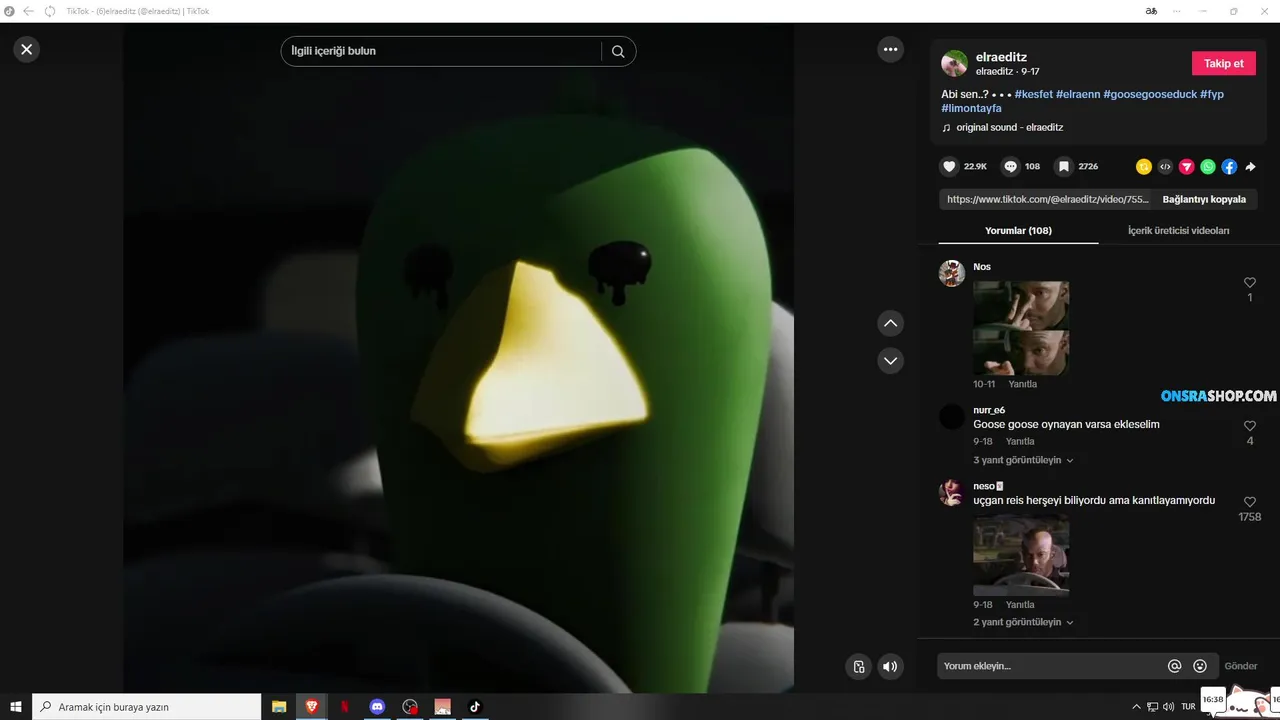Click the Windows taskbar search box

tap(147, 706)
